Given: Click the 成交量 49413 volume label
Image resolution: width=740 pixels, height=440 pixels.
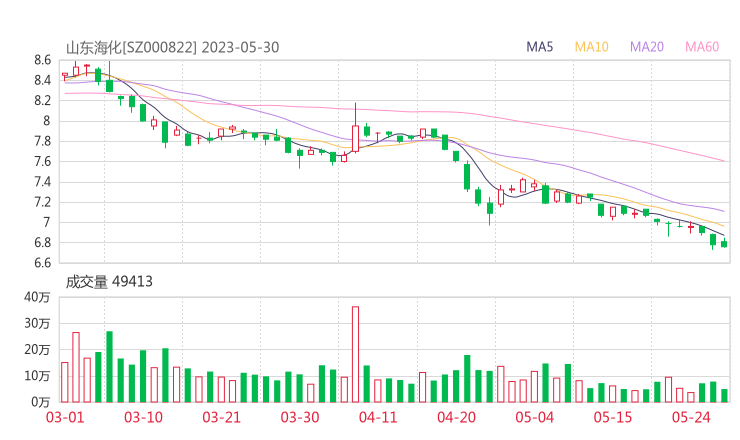Looking at the screenshot, I should pyautogui.click(x=109, y=282).
